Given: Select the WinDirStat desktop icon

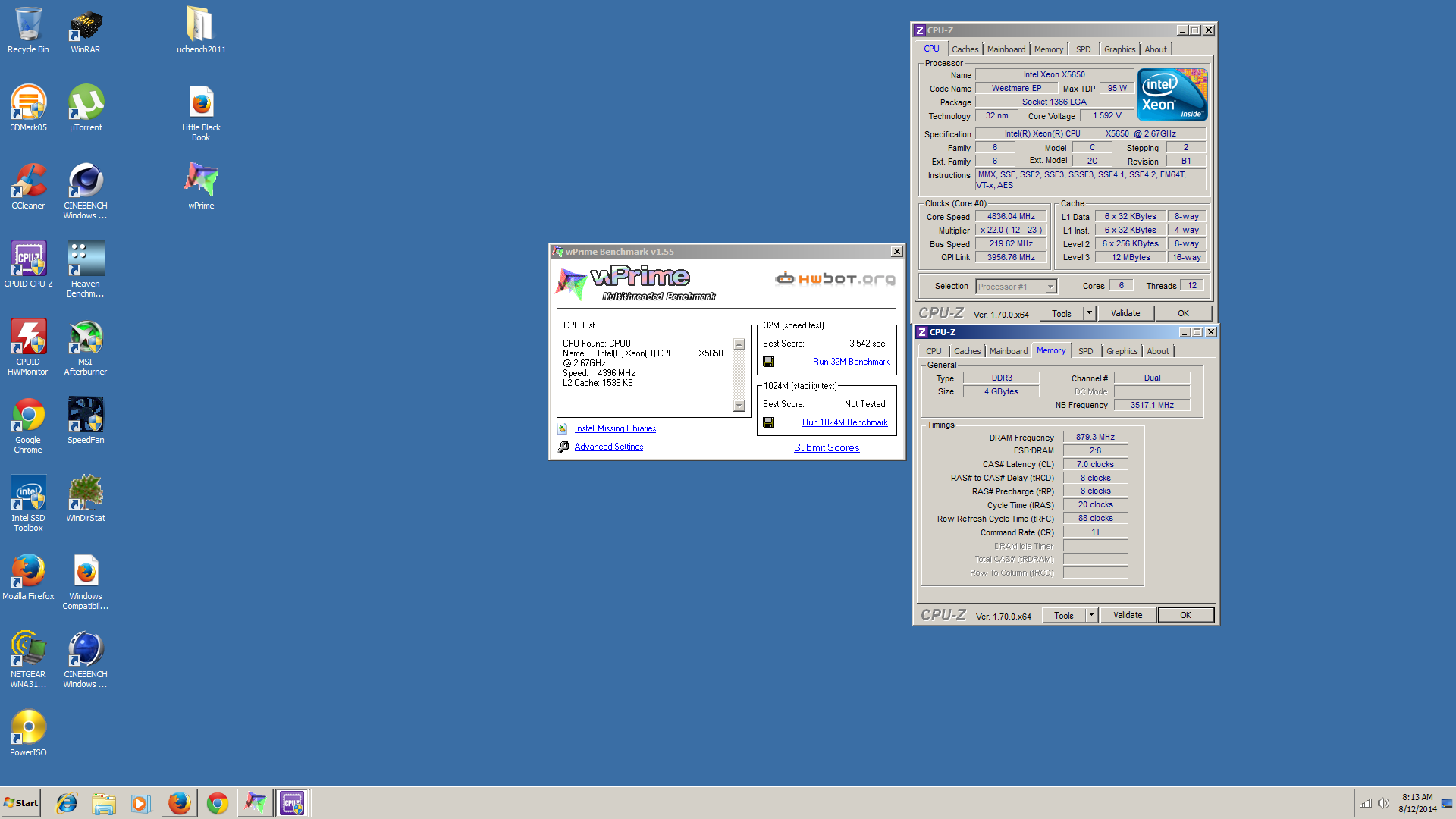Looking at the screenshot, I should (86, 499).
